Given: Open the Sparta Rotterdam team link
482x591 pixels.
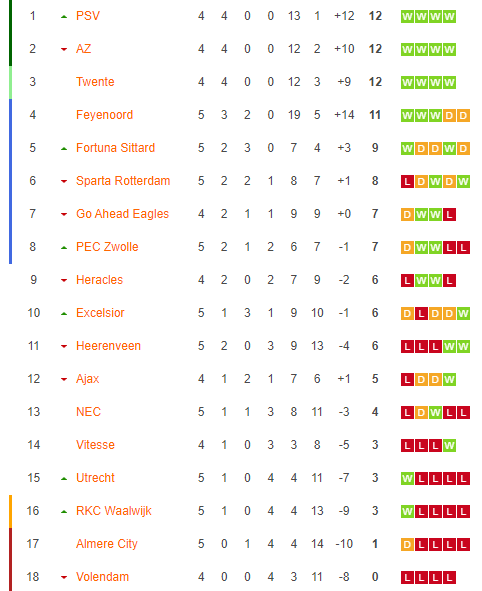Looking at the screenshot, I should tap(123, 181).
